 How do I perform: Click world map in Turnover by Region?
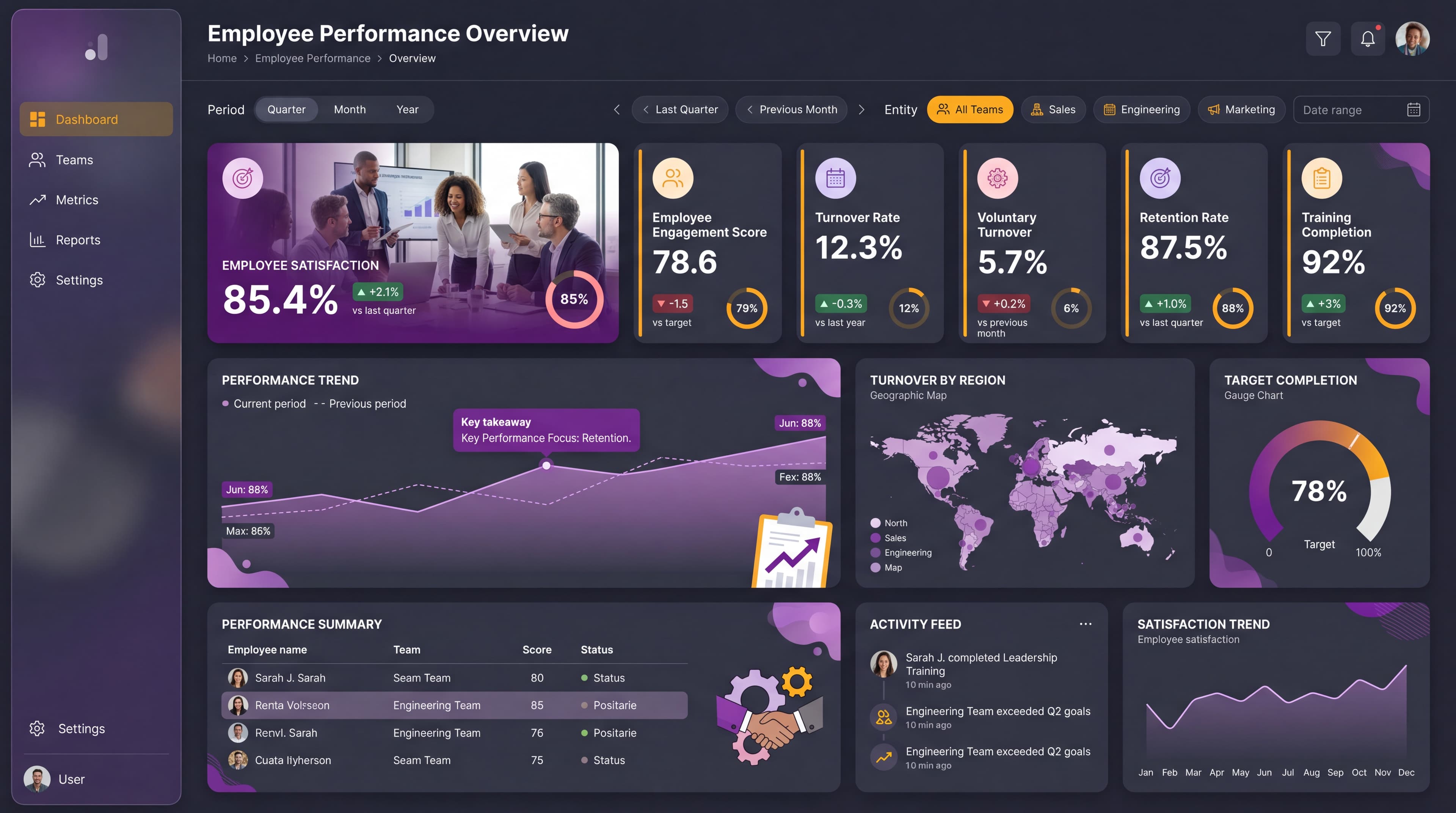[1023, 492]
